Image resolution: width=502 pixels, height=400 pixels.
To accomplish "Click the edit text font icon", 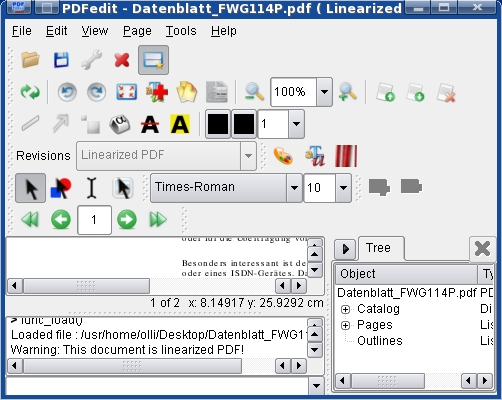I will (x=315, y=156).
